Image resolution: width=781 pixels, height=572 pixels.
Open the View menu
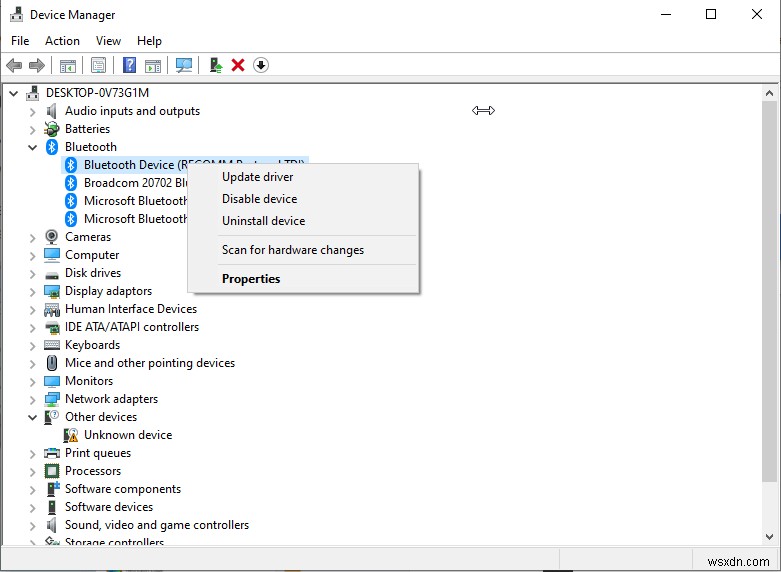tap(108, 41)
